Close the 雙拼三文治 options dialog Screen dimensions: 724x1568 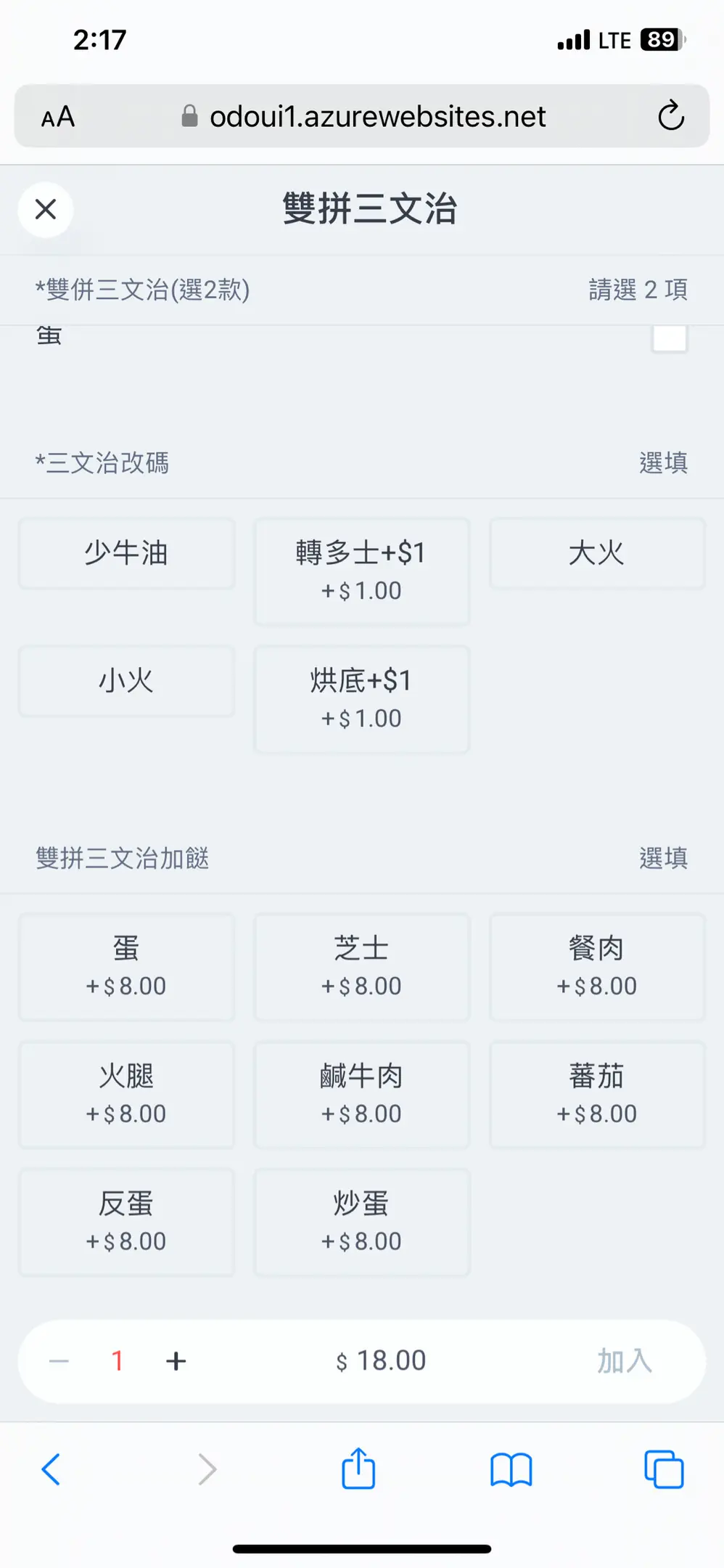(x=46, y=210)
